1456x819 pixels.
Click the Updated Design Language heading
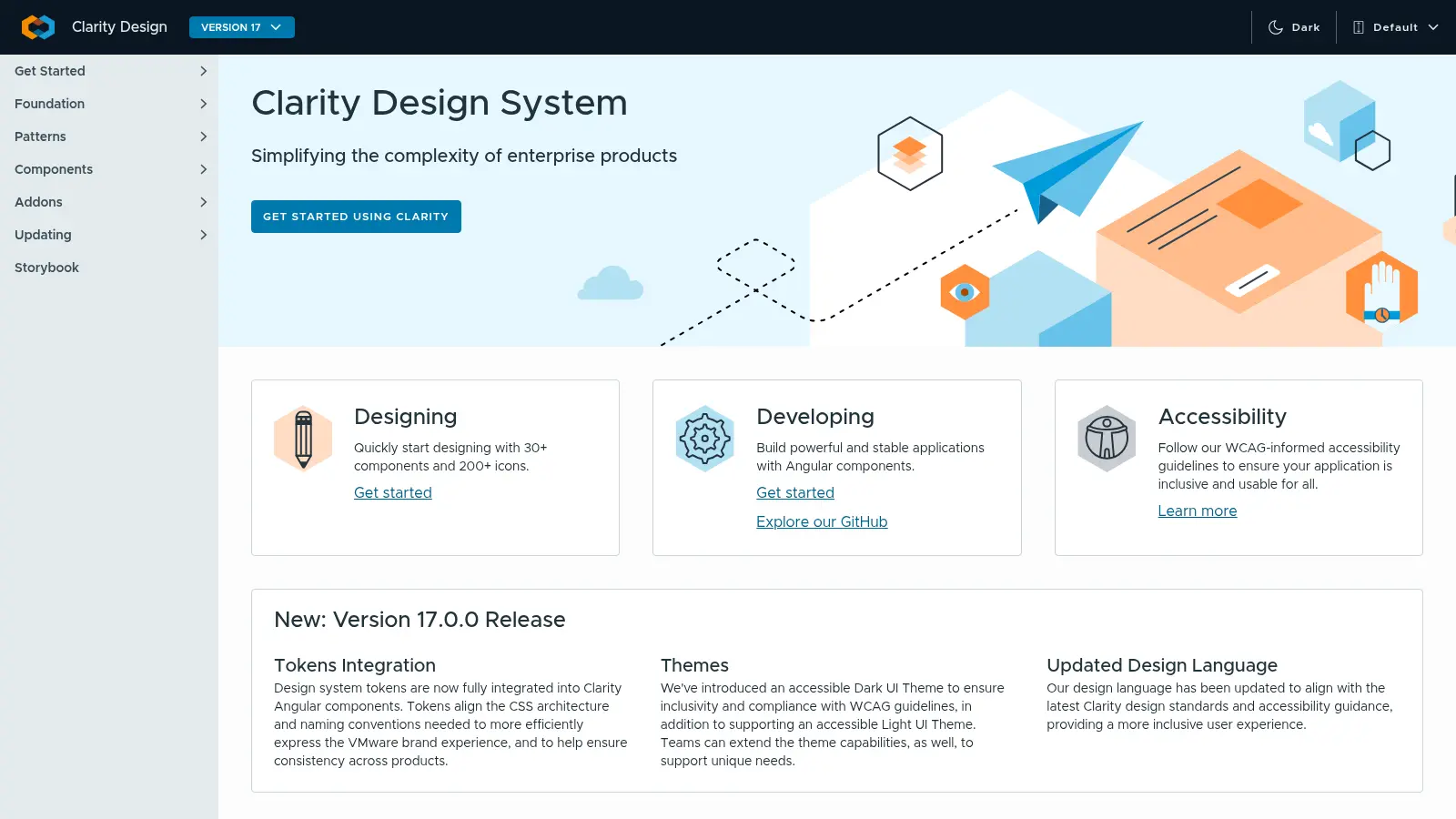[x=1162, y=665]
